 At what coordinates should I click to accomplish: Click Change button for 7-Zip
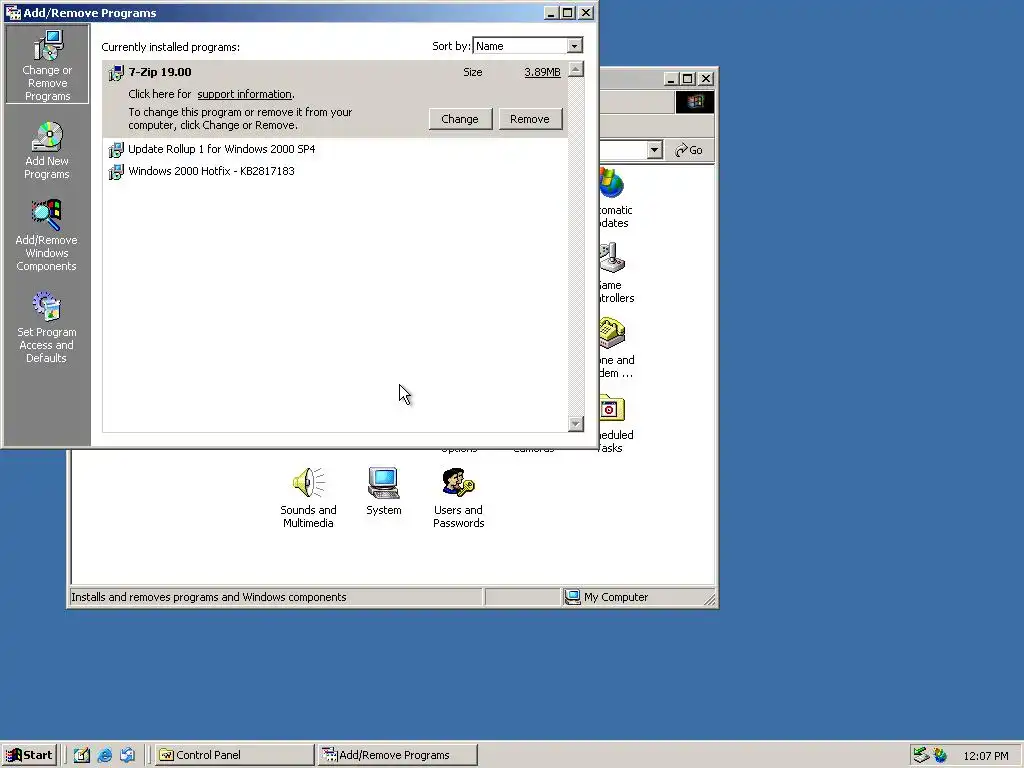460,119
